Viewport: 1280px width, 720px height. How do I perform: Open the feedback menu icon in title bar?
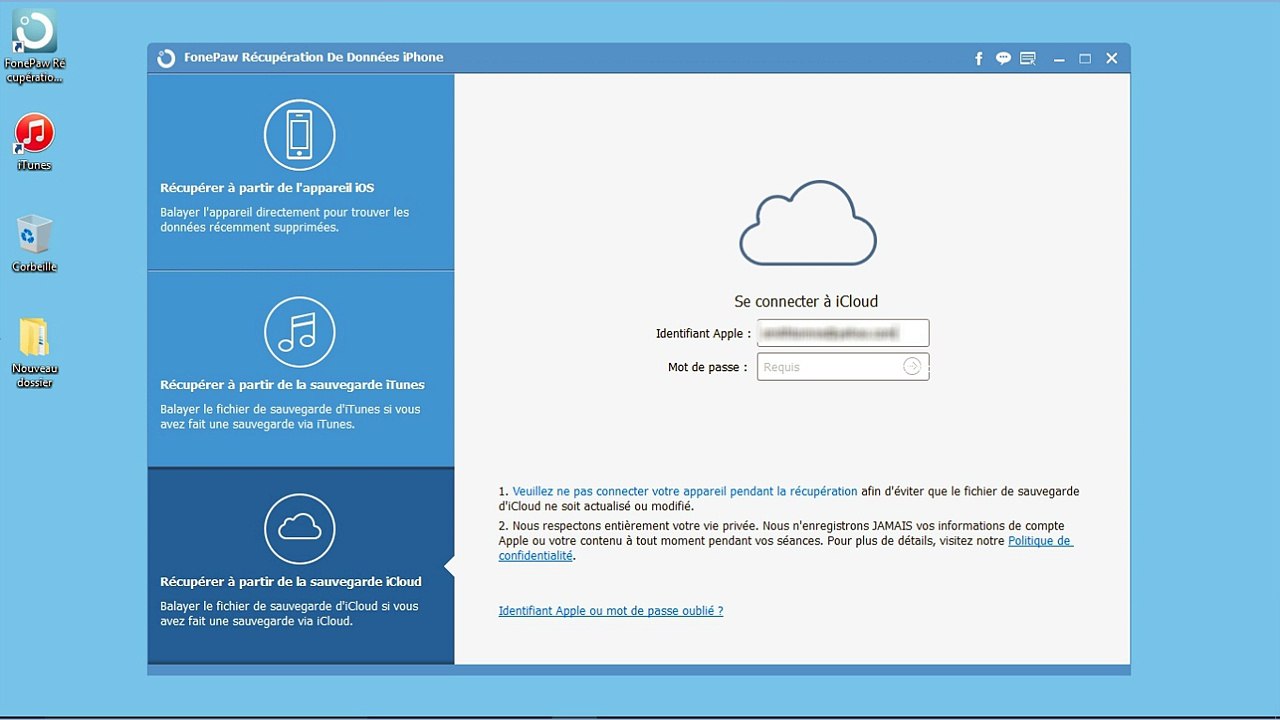coord(1028,59)
